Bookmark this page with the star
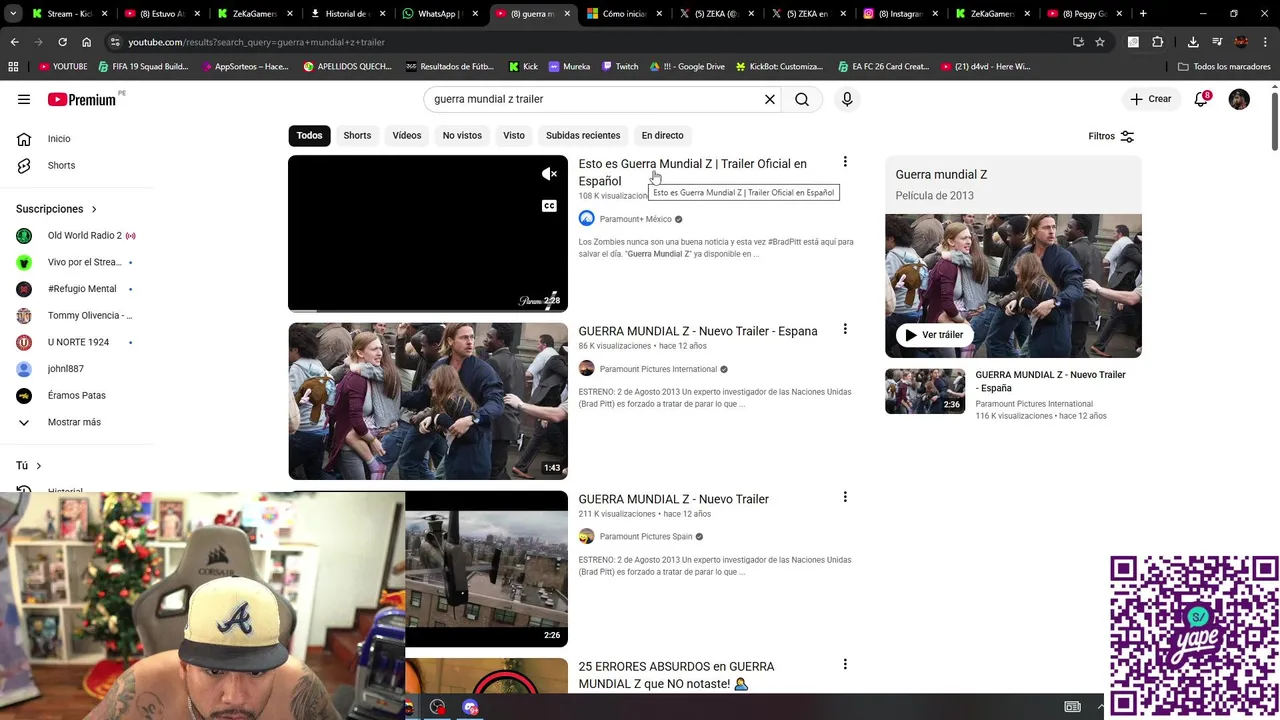The height and width of the screenshot is (720, 1280). (1100, 42)
